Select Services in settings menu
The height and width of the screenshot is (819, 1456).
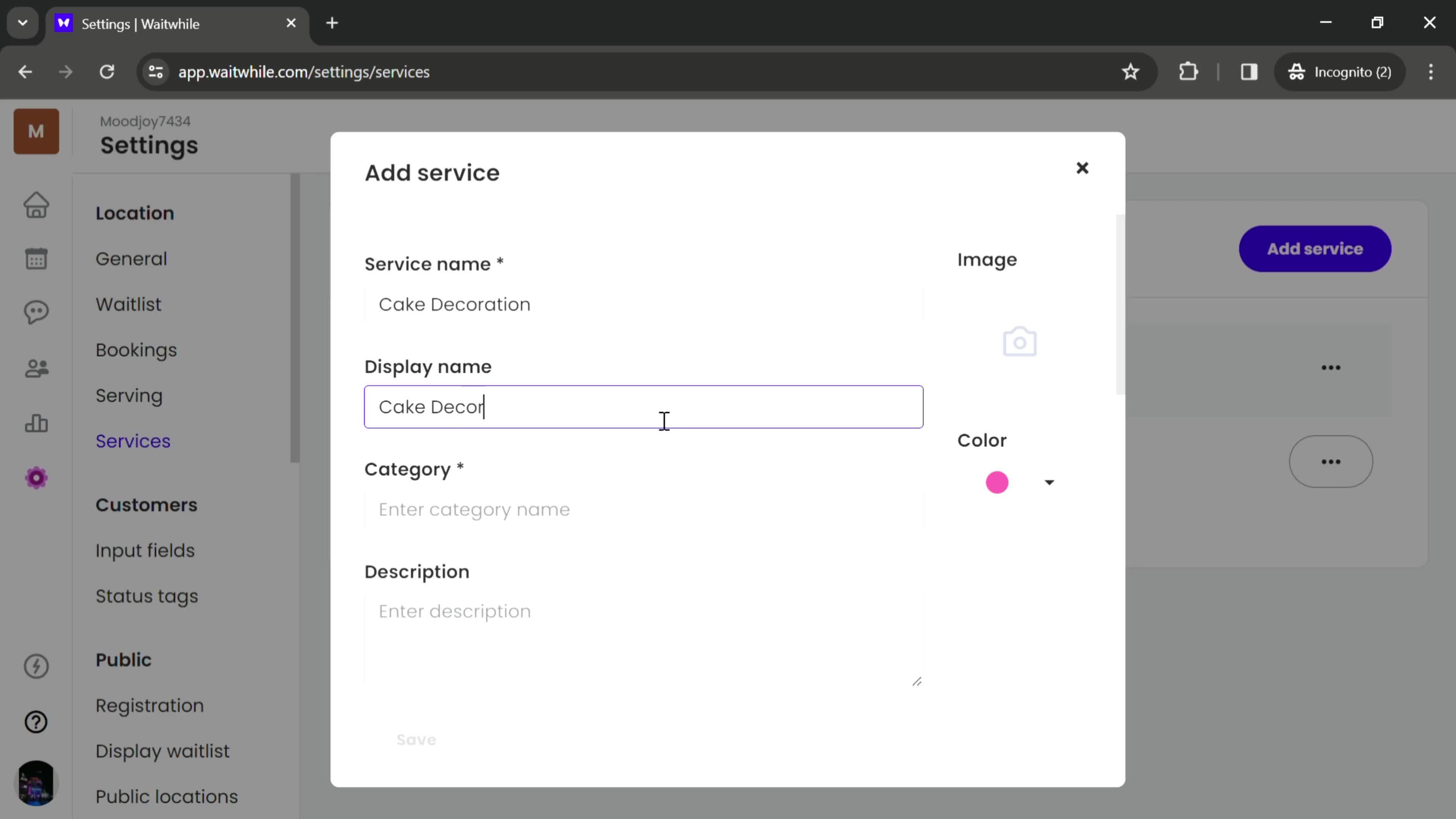(133, 441)
